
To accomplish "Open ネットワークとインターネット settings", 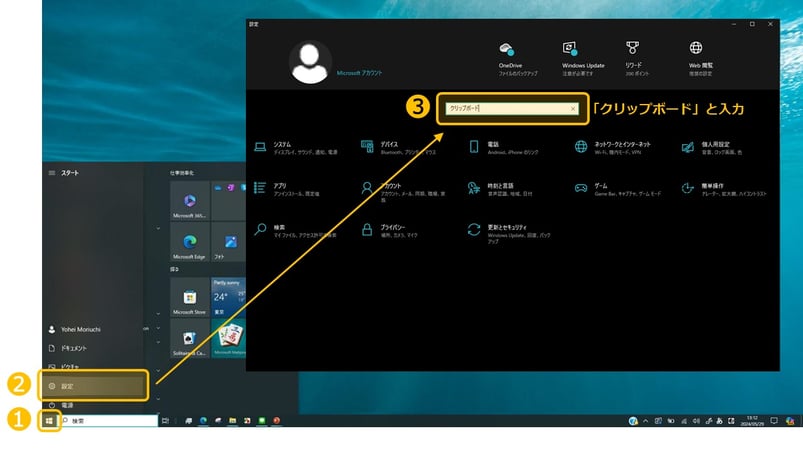I will coord(612,148).
